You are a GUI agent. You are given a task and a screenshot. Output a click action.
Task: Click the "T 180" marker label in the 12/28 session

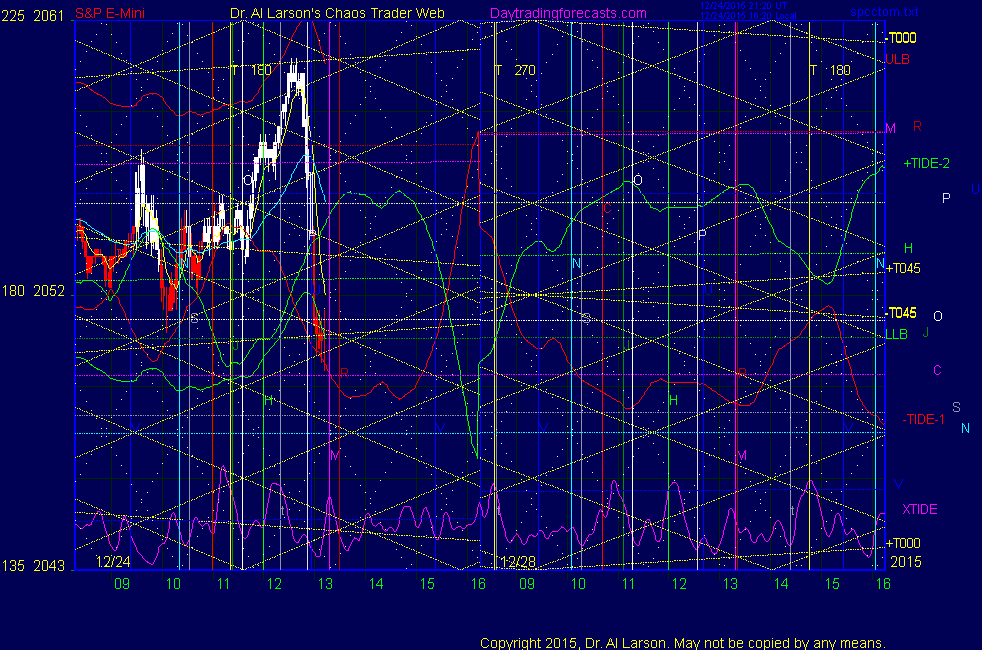click(x=830, y=70)
